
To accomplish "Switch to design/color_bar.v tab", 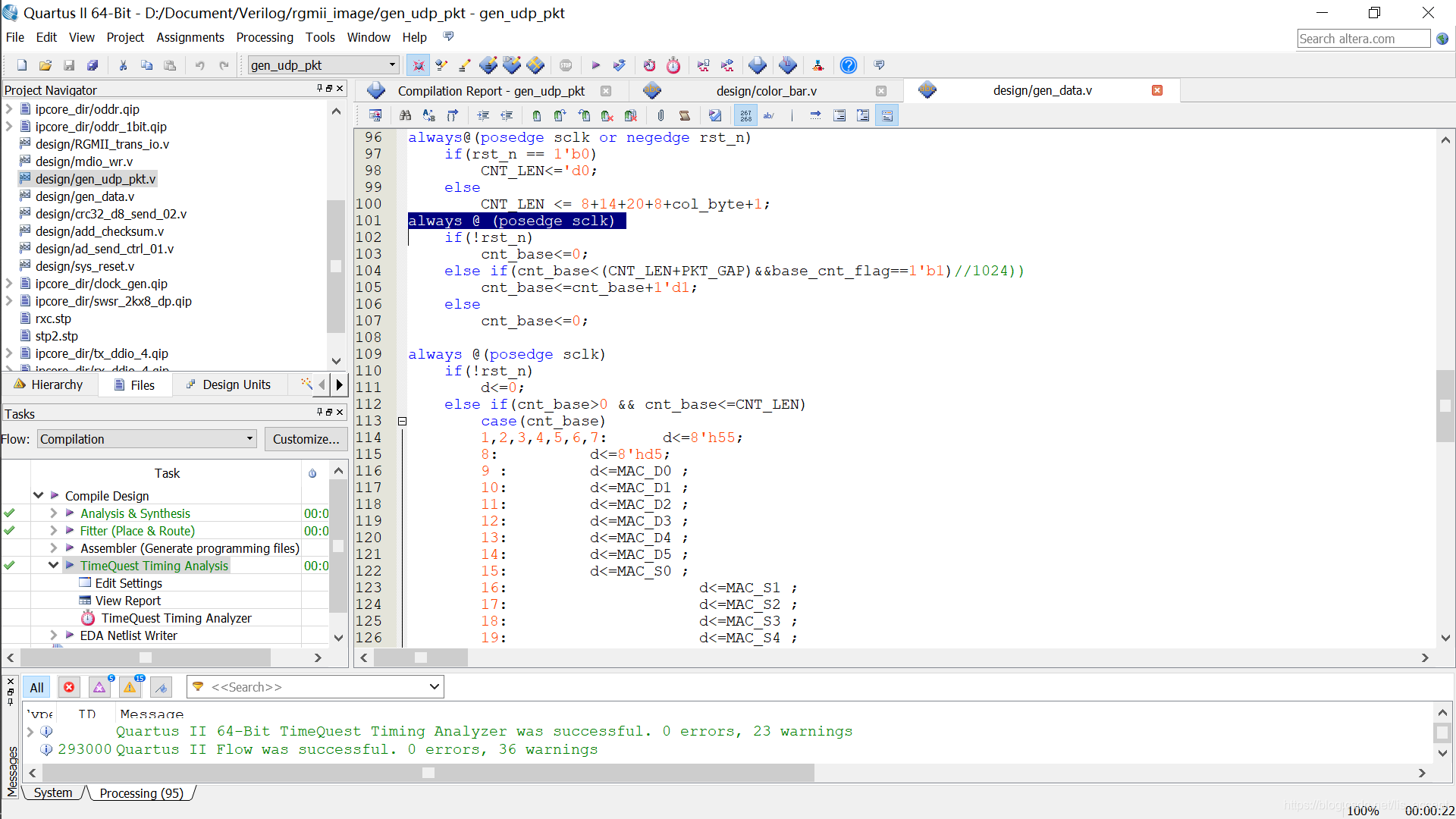I will coord(766,91).
